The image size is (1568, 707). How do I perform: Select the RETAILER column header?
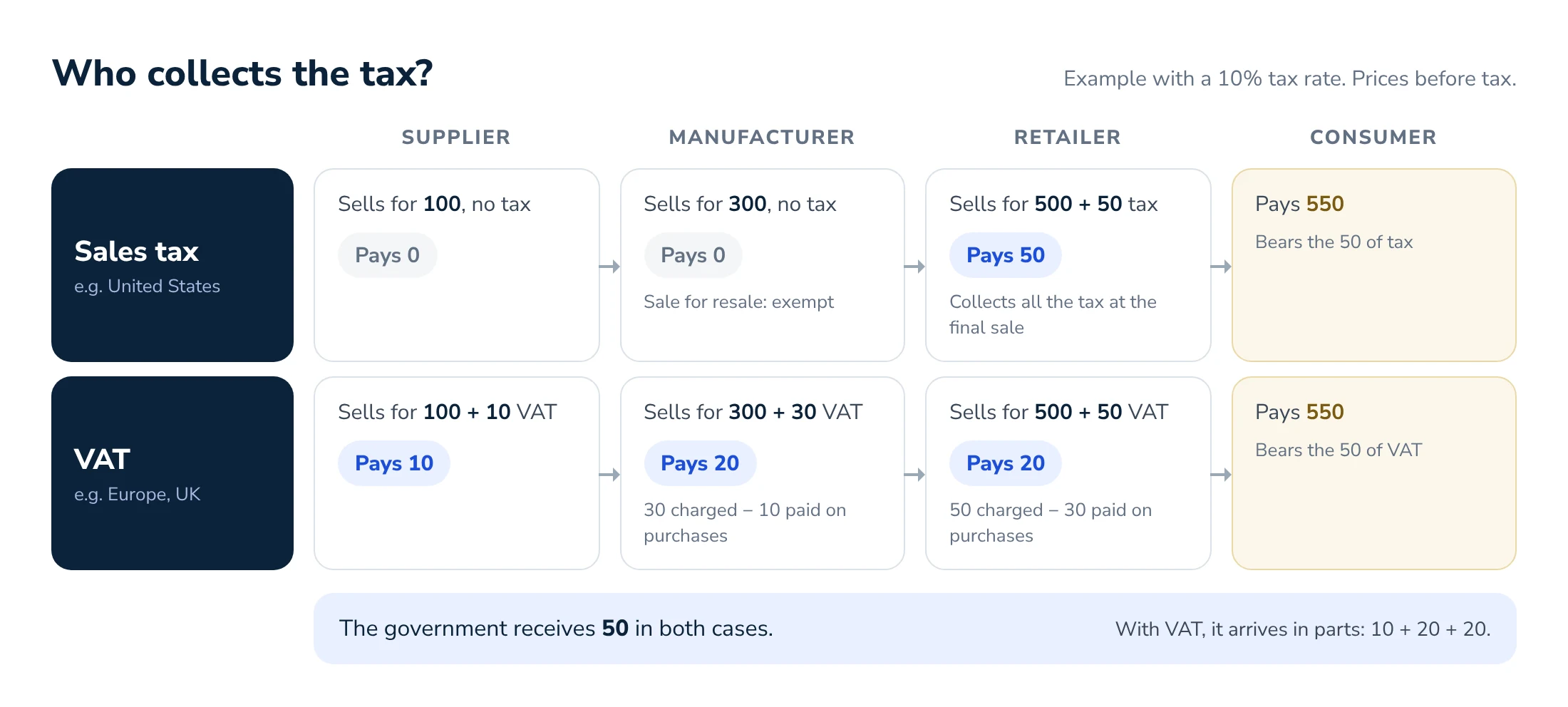pyautogui.click(x=1068, y=137)
